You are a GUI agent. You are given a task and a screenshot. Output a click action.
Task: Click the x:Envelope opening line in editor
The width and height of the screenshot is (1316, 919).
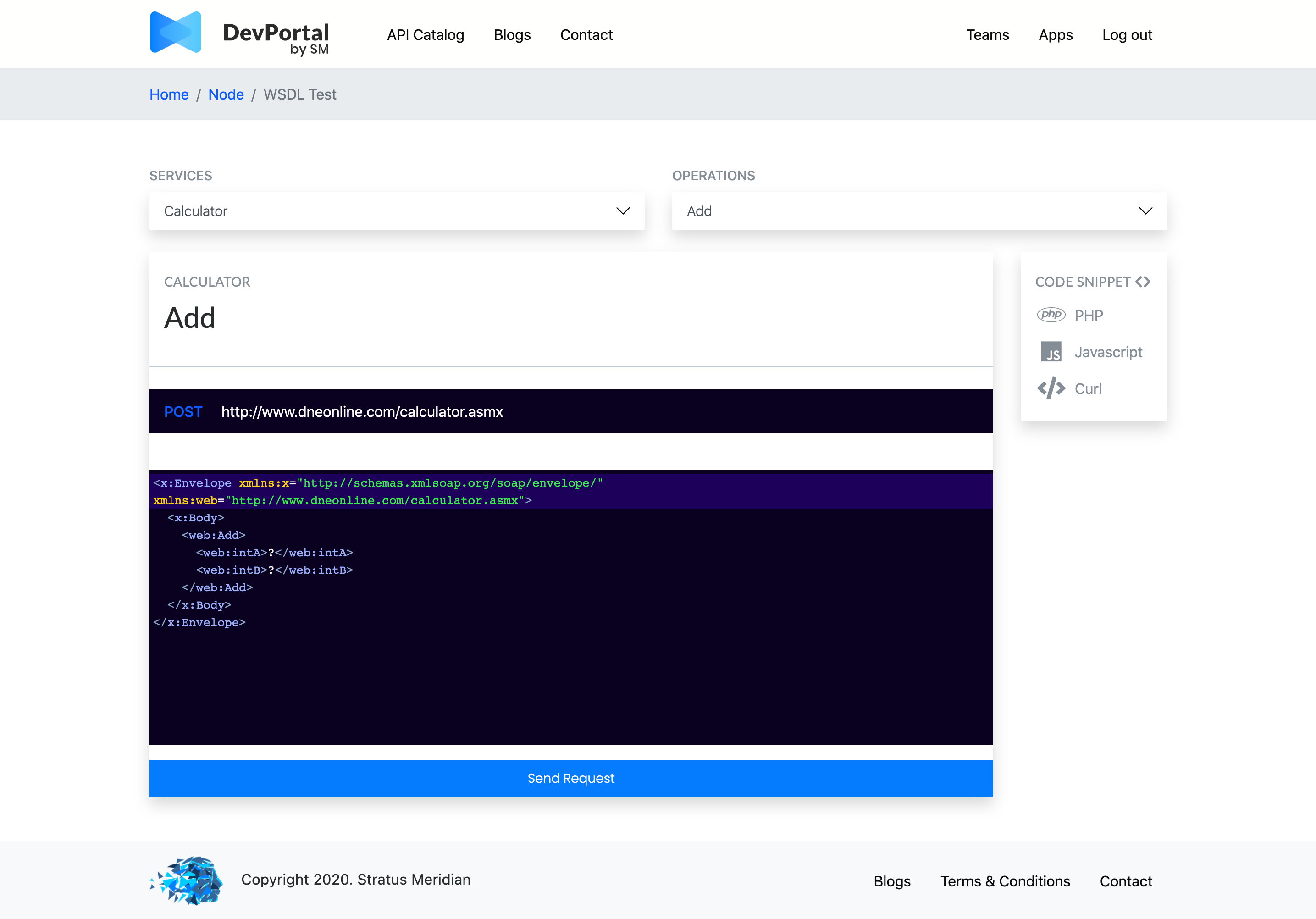click(x=378, y=483)
